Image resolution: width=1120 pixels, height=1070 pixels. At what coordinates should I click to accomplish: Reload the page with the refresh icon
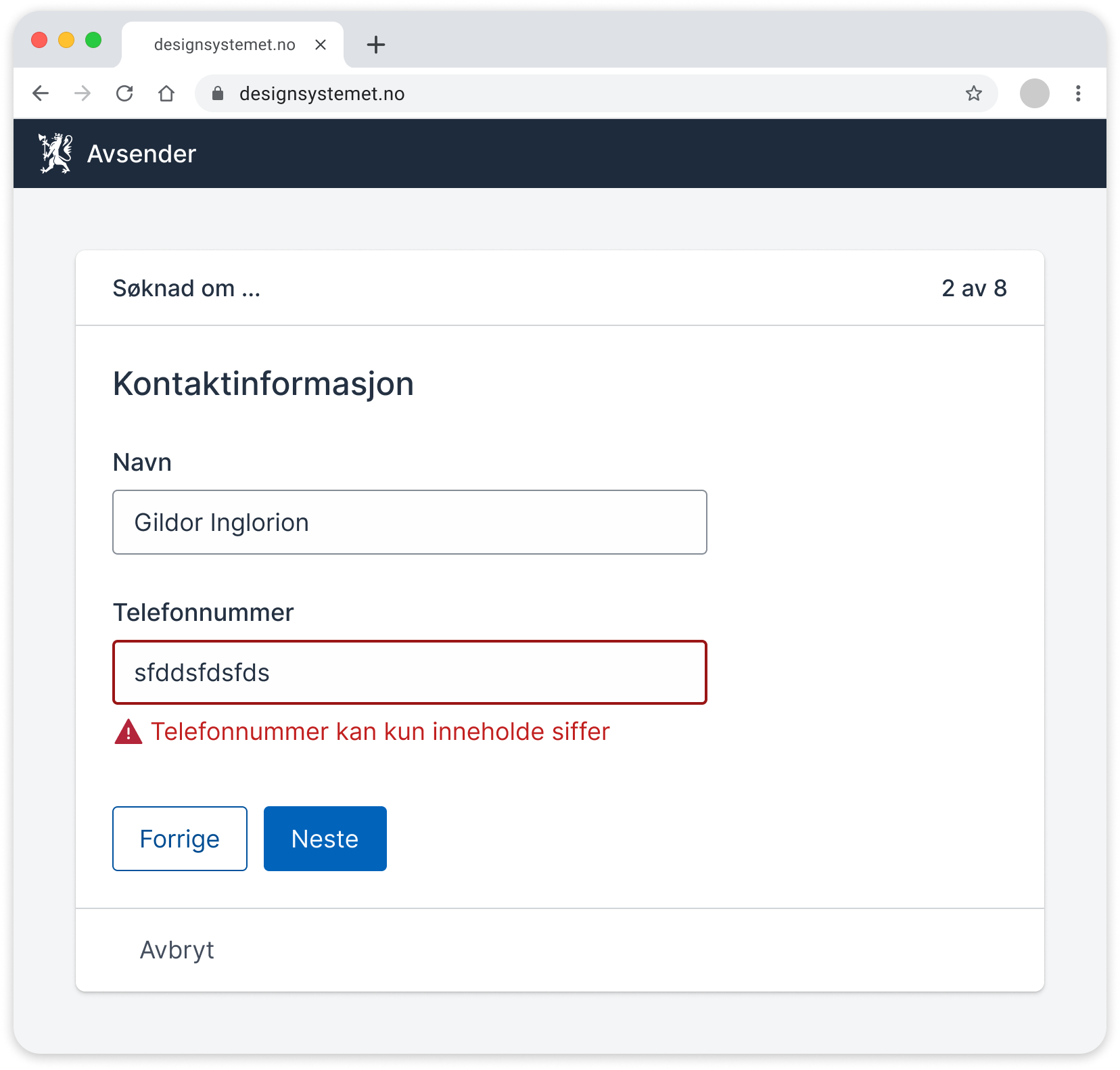click(124, 93)
